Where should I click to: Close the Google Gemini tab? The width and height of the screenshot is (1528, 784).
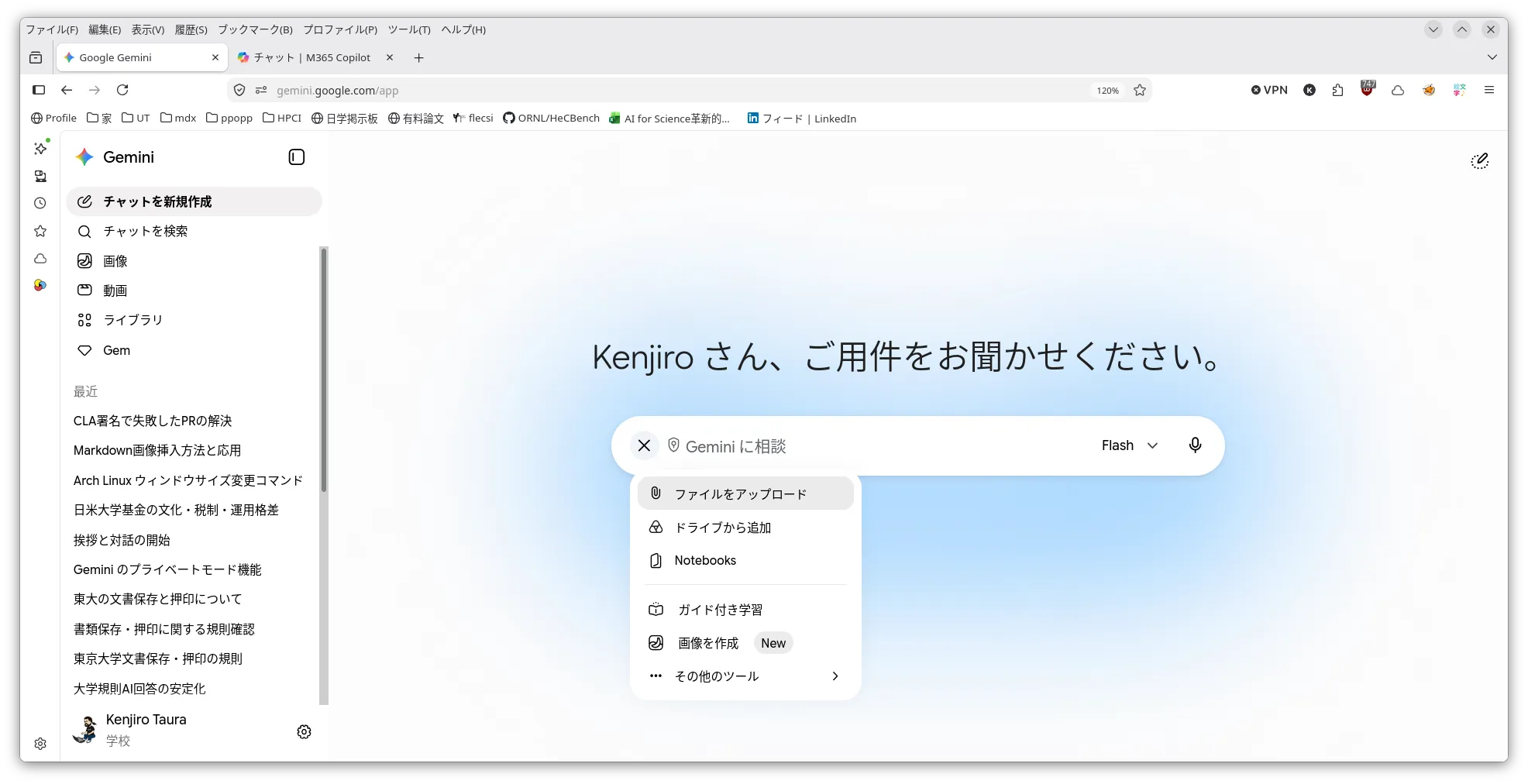pos(215,57)
